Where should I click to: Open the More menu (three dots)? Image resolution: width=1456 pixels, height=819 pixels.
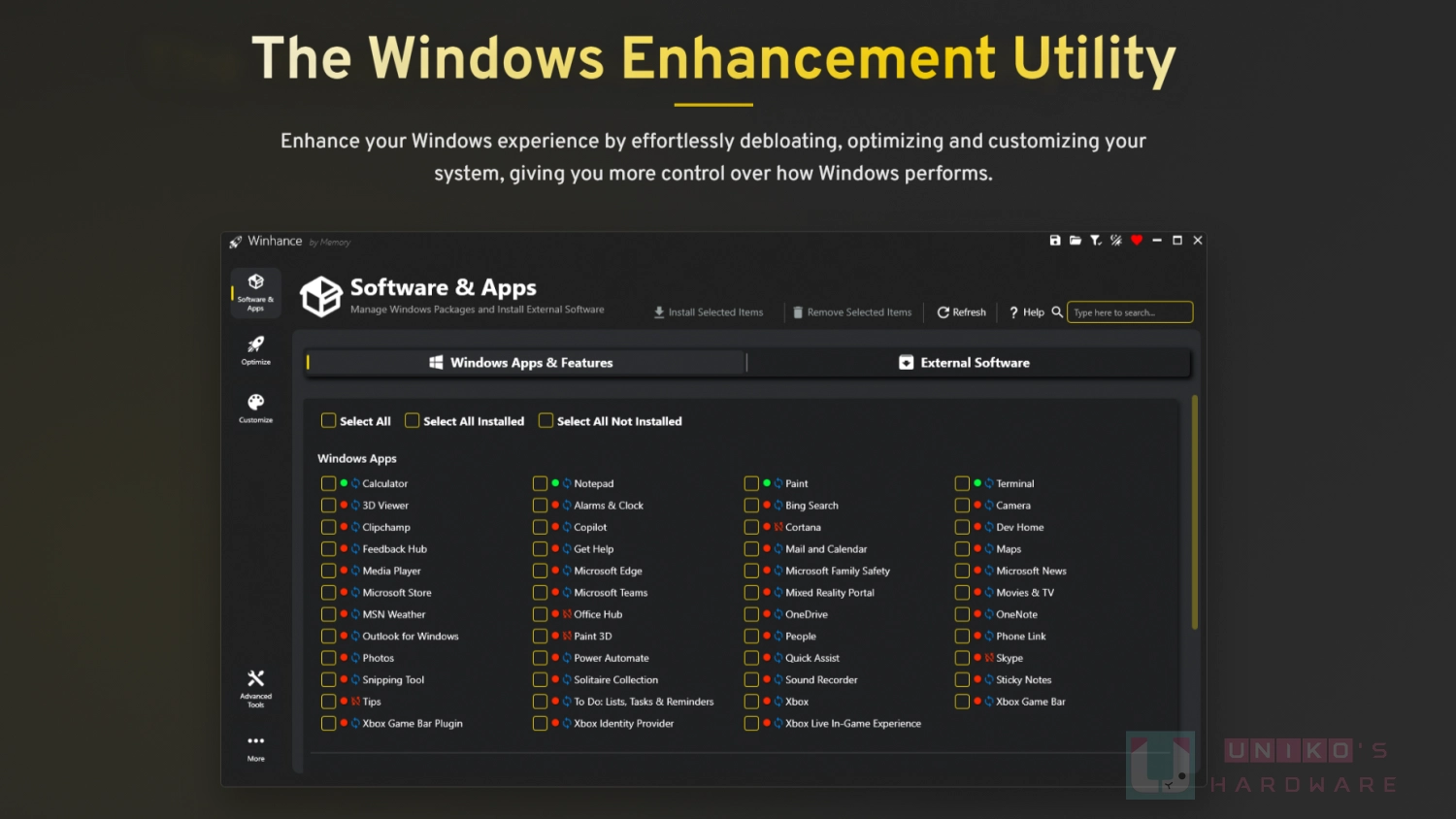click(256, 747)
